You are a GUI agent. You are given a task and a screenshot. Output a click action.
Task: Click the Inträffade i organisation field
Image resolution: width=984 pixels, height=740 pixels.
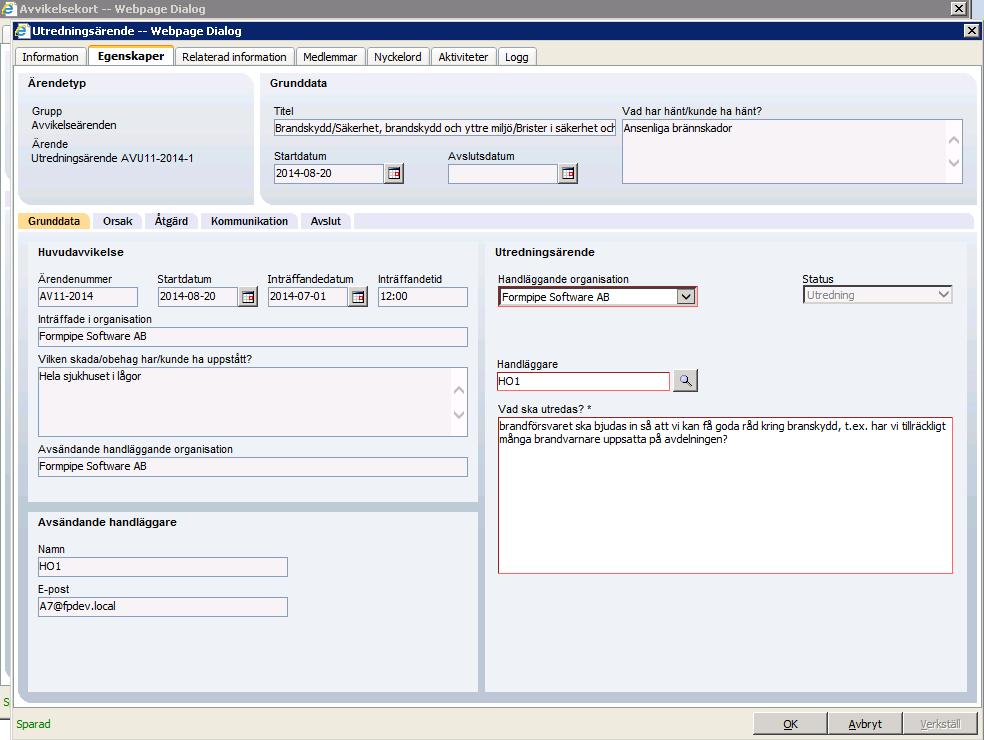coord(253,336)
